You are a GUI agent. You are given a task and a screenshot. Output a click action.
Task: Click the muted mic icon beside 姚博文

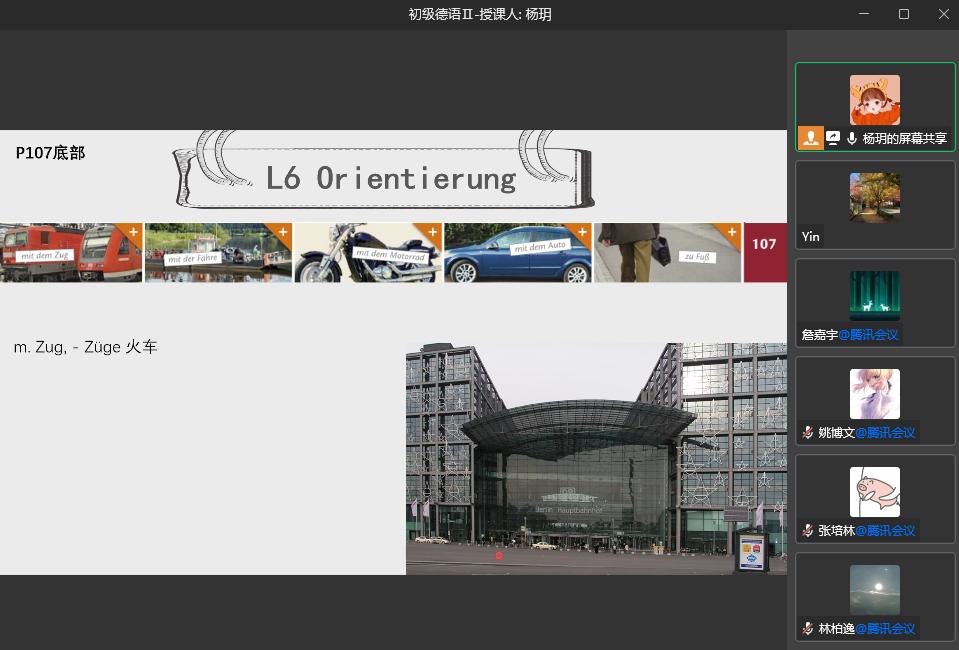coord(807,433)
